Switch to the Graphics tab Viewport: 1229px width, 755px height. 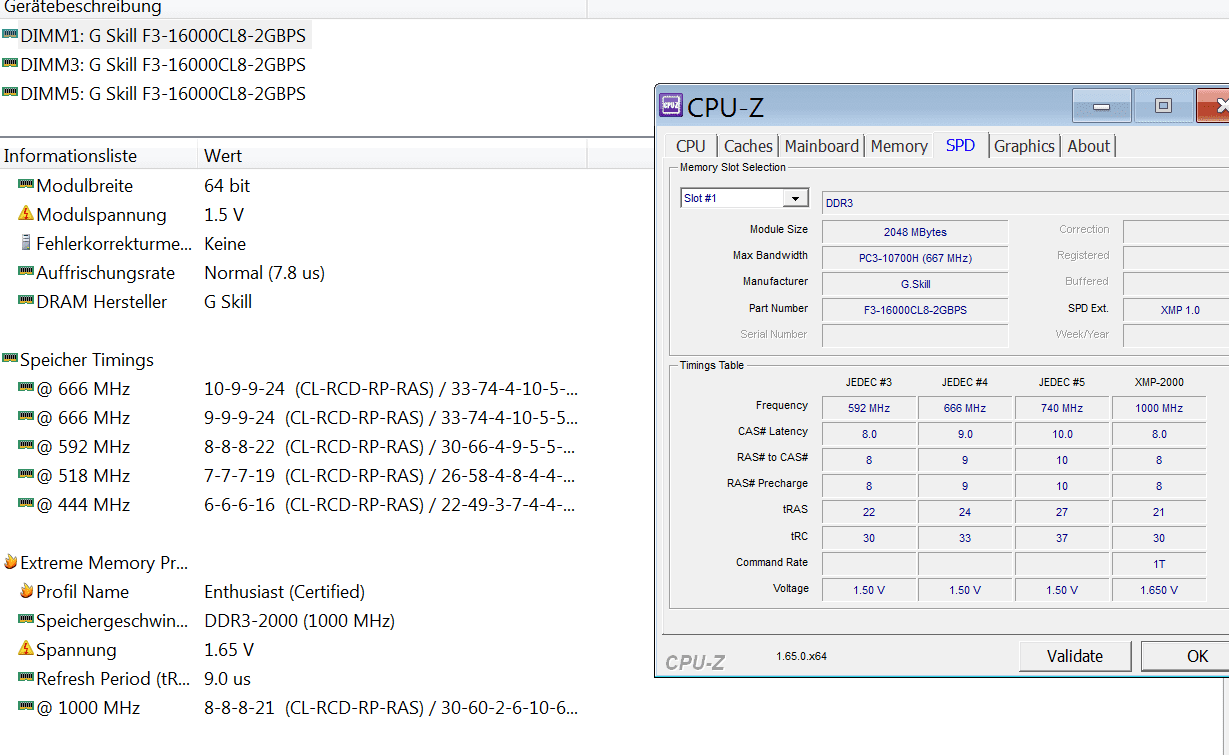(1024, 146)
